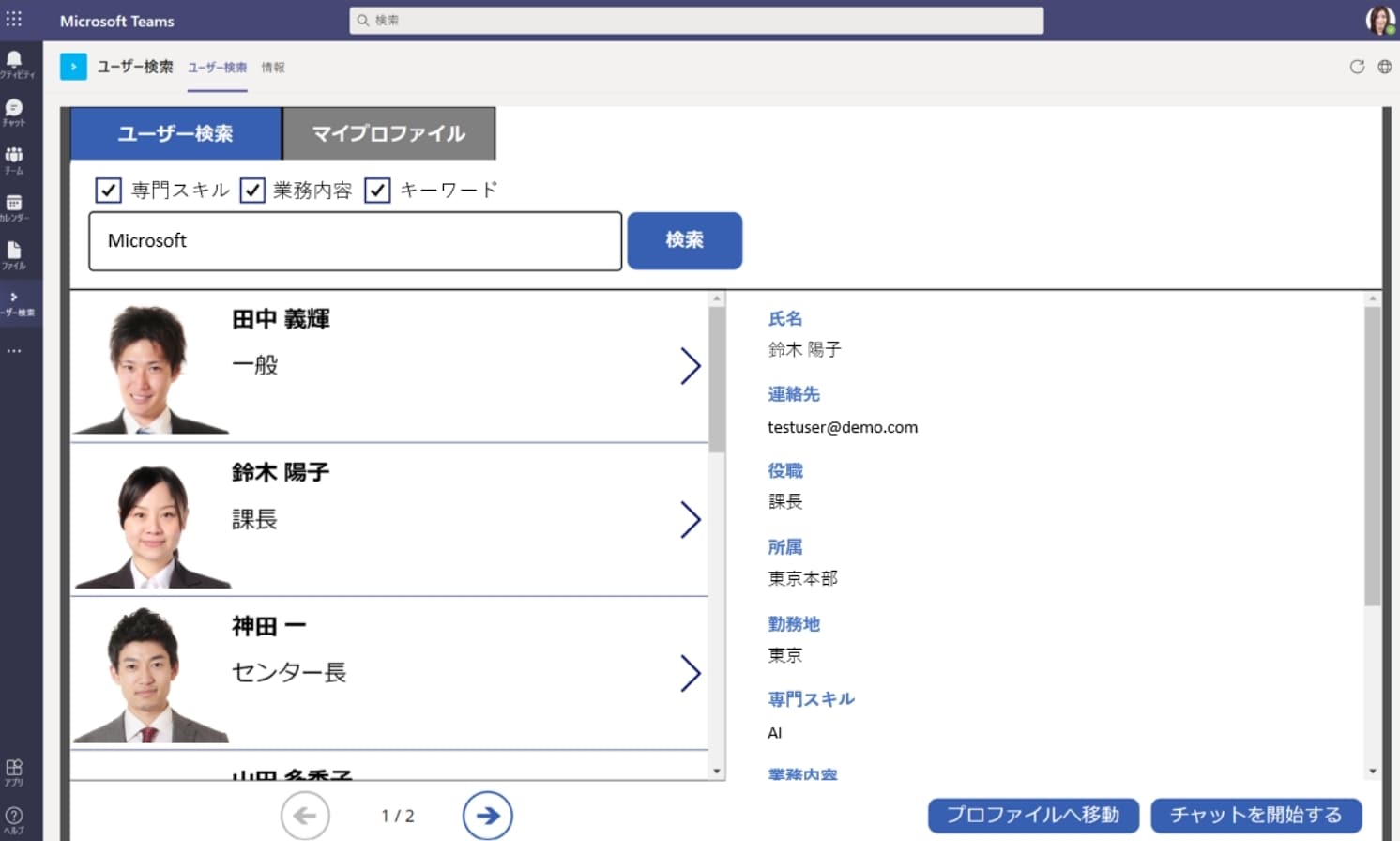Click プロファイルへ移動 button
Image resolution: width=1400 pixels, height=841 pixels.
pos(1033,815)
